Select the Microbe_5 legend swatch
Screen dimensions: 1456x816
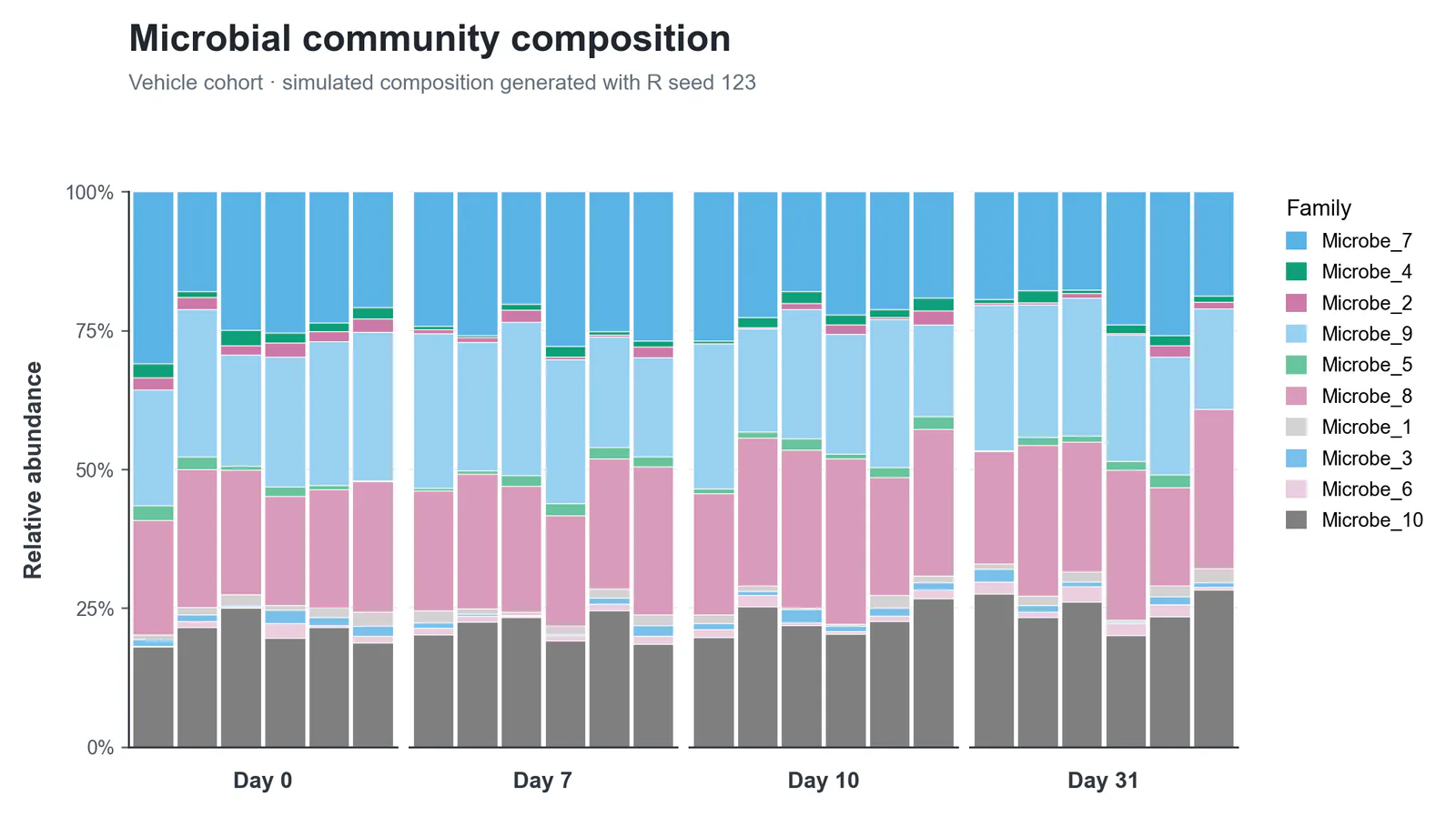coord(1296,365)
